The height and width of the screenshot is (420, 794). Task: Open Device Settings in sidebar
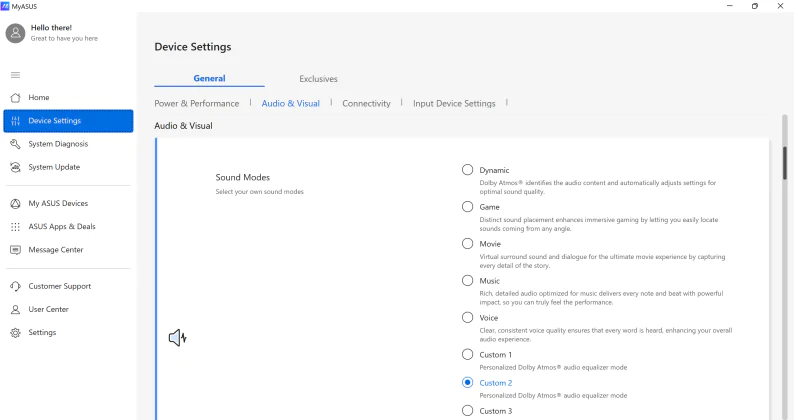[x=68, y=121]
